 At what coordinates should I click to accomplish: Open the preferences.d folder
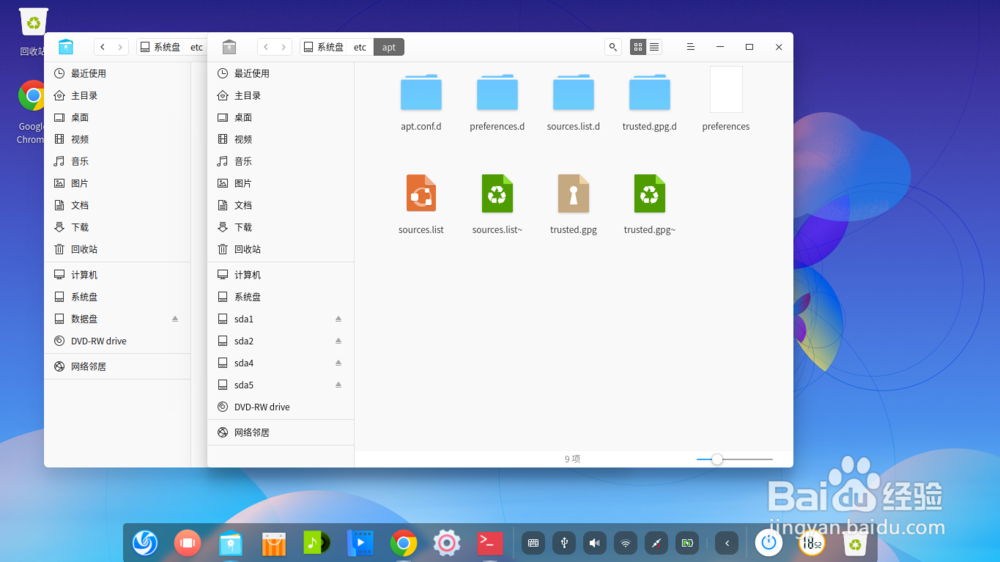497,94
